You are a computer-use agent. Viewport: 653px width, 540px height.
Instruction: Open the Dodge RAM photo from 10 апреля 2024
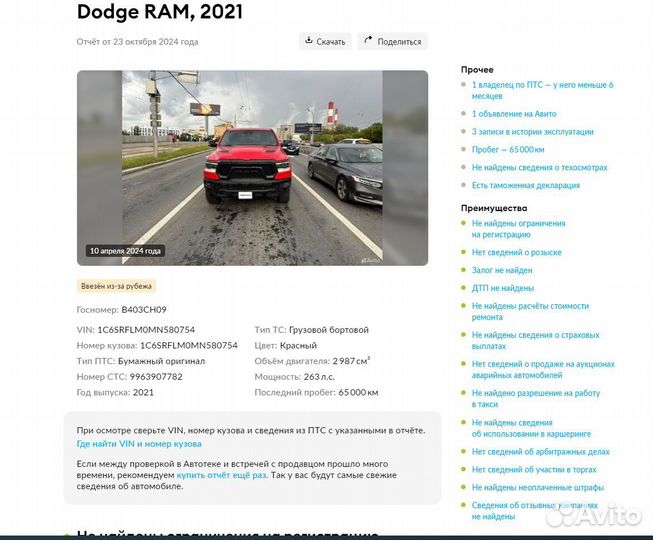click(252, 168)
